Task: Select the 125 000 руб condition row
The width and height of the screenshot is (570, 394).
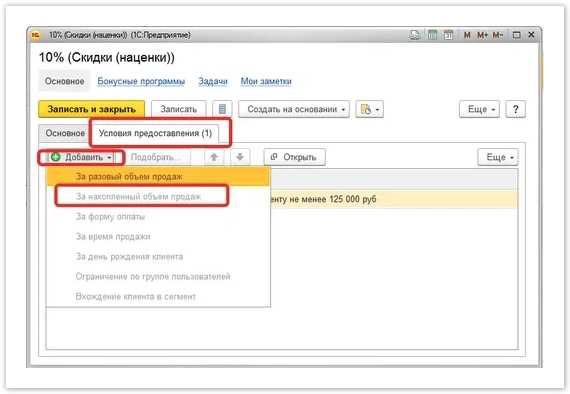Action: [394, 199]
